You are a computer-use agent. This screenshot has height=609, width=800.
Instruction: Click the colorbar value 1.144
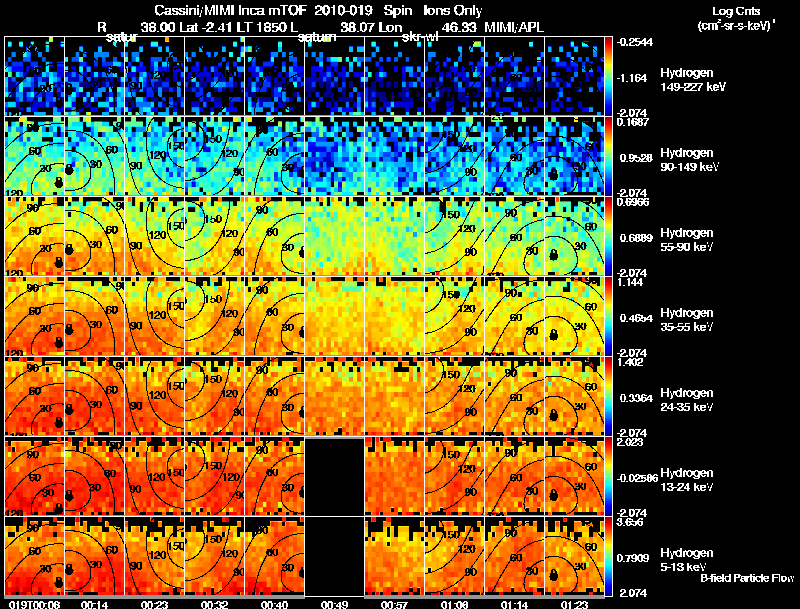coord(631,282)
